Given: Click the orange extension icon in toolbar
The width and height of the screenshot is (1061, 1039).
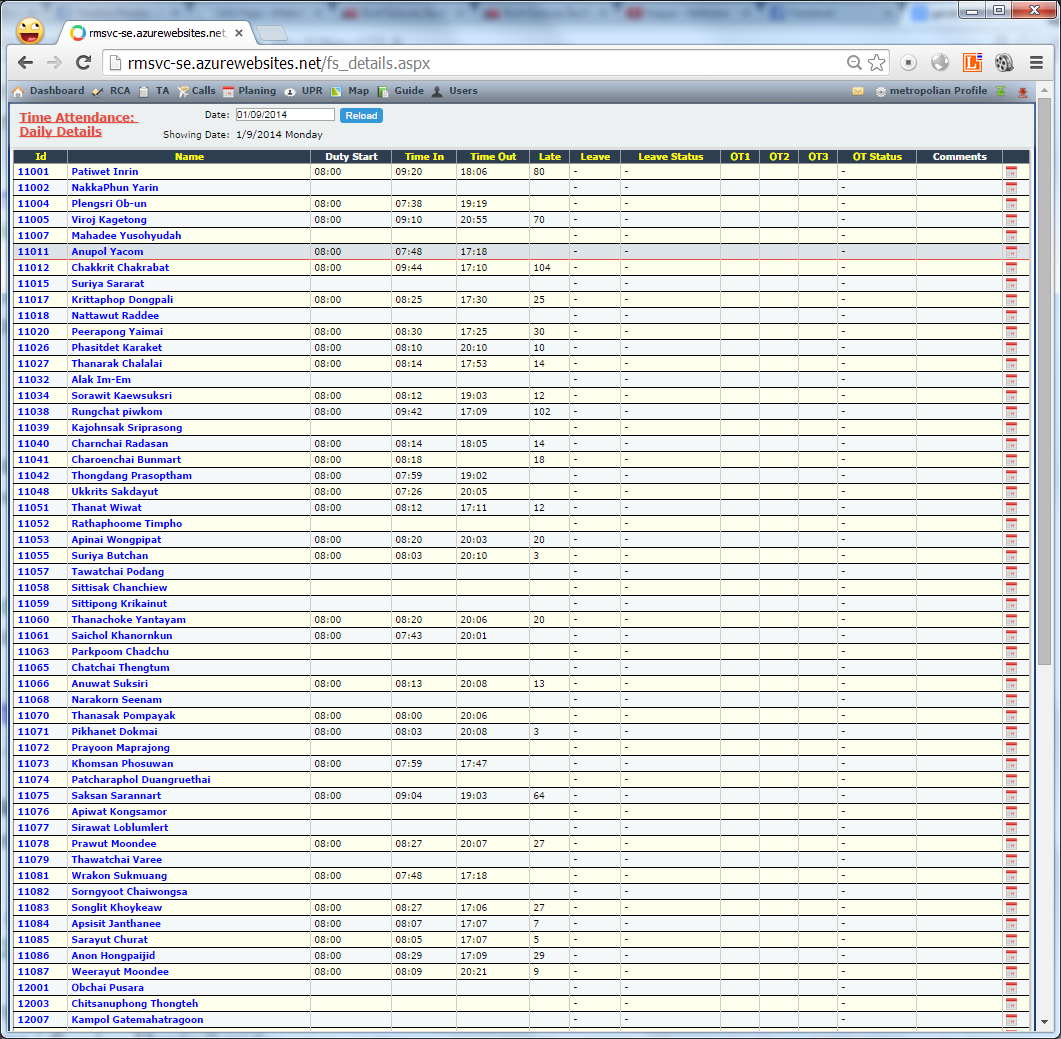Looking at the screenshot, I should coord(972,63).
